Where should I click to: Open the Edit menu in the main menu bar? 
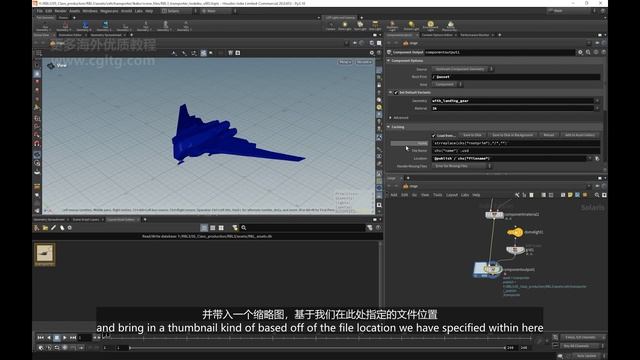click(x=49, y=11)
